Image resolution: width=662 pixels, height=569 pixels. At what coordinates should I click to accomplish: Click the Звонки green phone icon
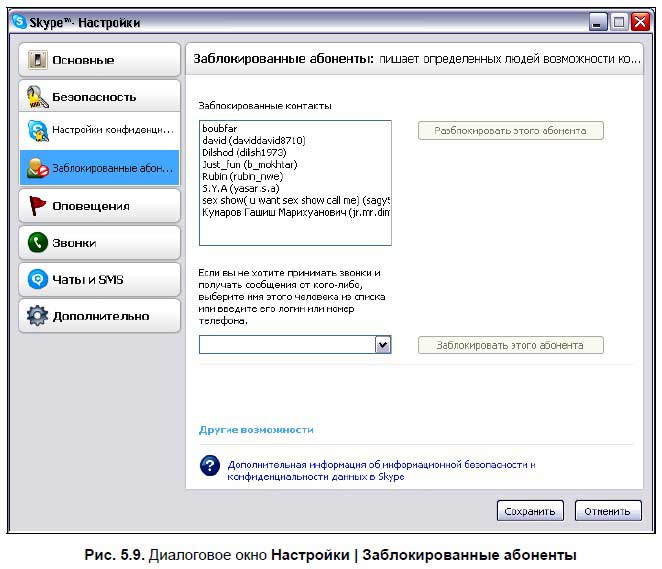click(38, 242)
